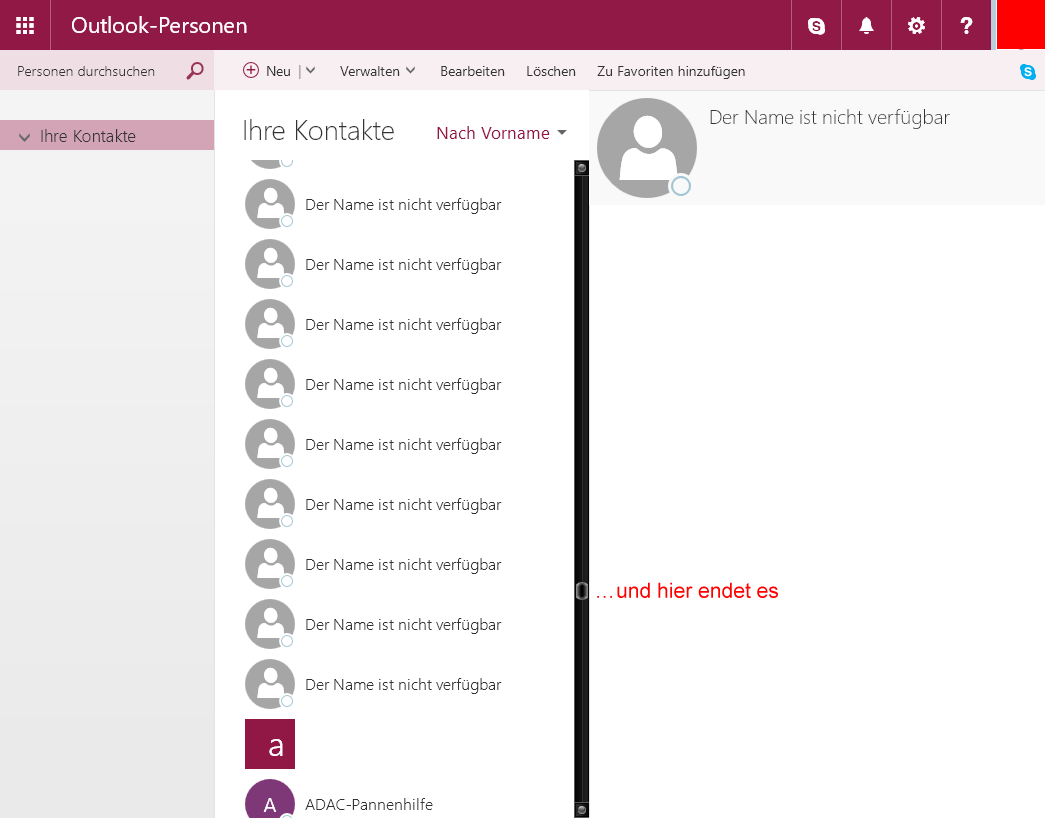Click the ADAC-Pannenhilfe avatar circle
This screenshot has height=818, width=1045.
[x=270, y=799]
